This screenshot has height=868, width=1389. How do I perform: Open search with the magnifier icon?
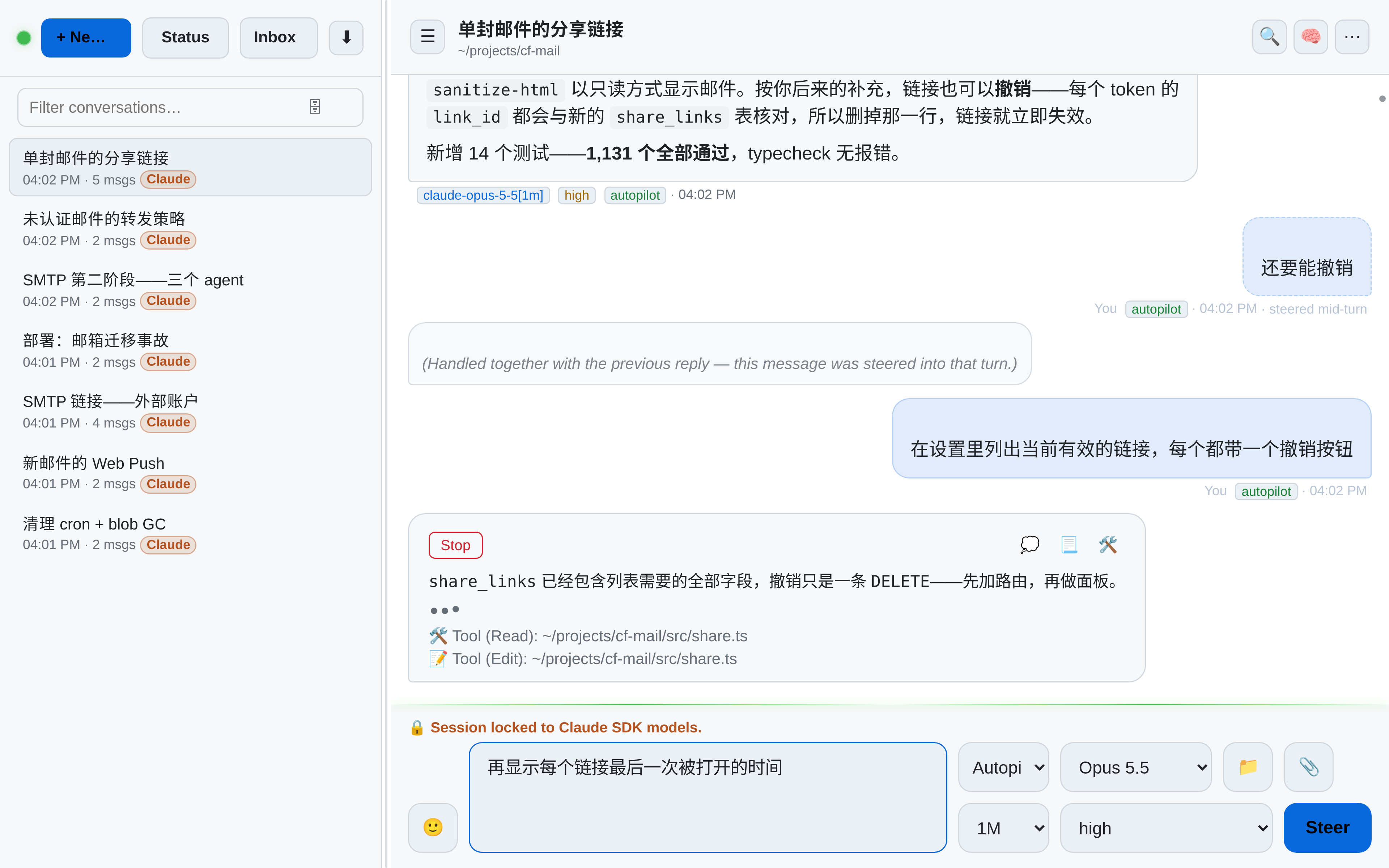(x=1269, y=37)
